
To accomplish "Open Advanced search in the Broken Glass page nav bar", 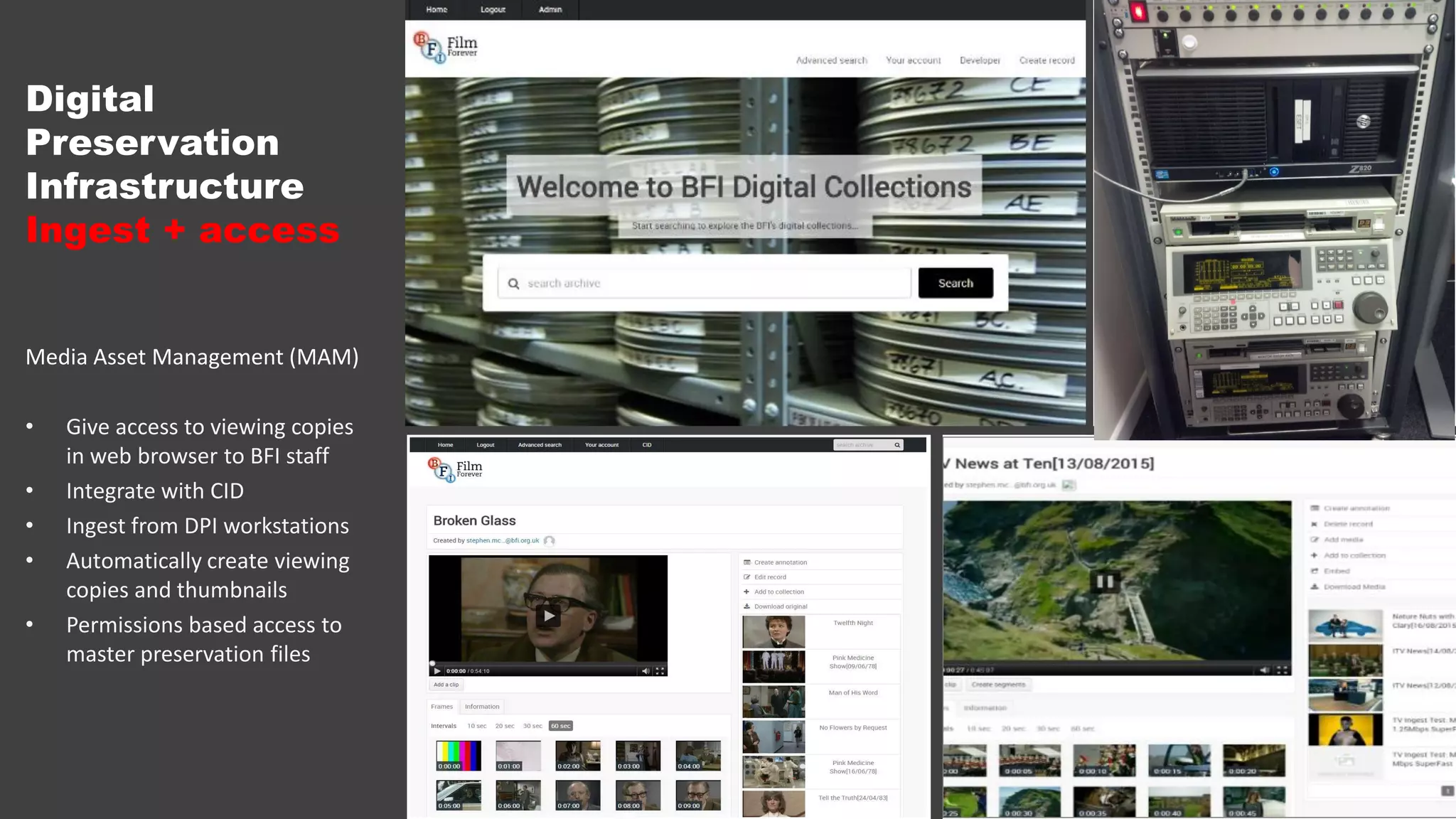I will (540, 445).
